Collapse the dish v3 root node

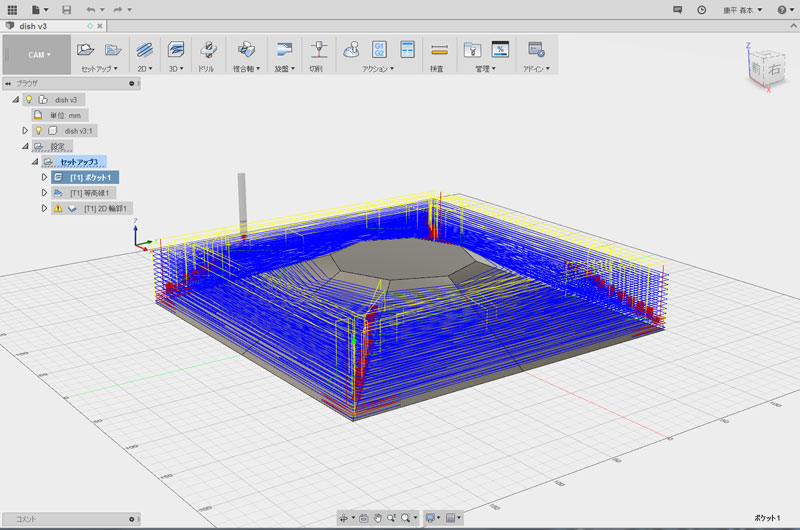pyautogui.click(x=16, y=99)
